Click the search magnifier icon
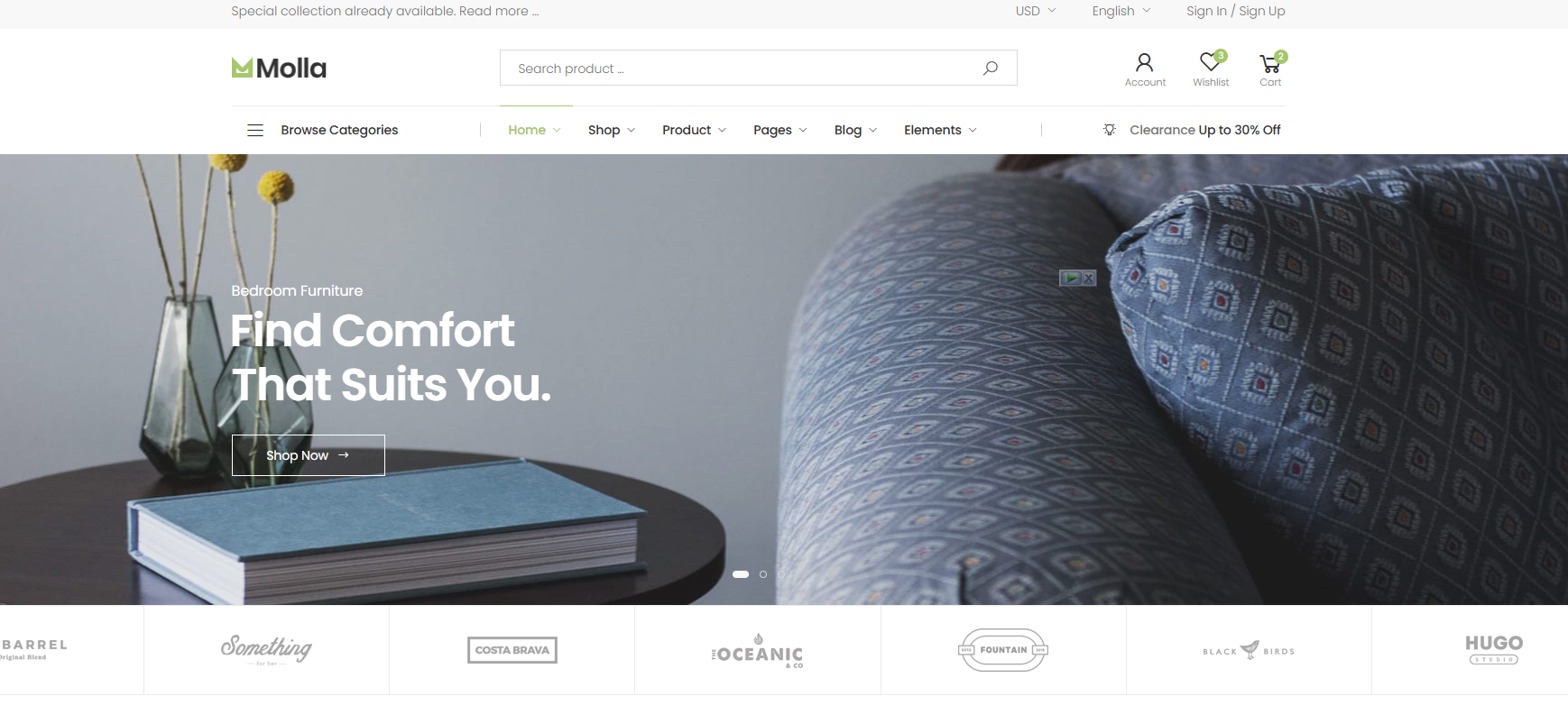Image resolution: width=1568 pixels, height=724 pixels. click(x=991, y=68)
